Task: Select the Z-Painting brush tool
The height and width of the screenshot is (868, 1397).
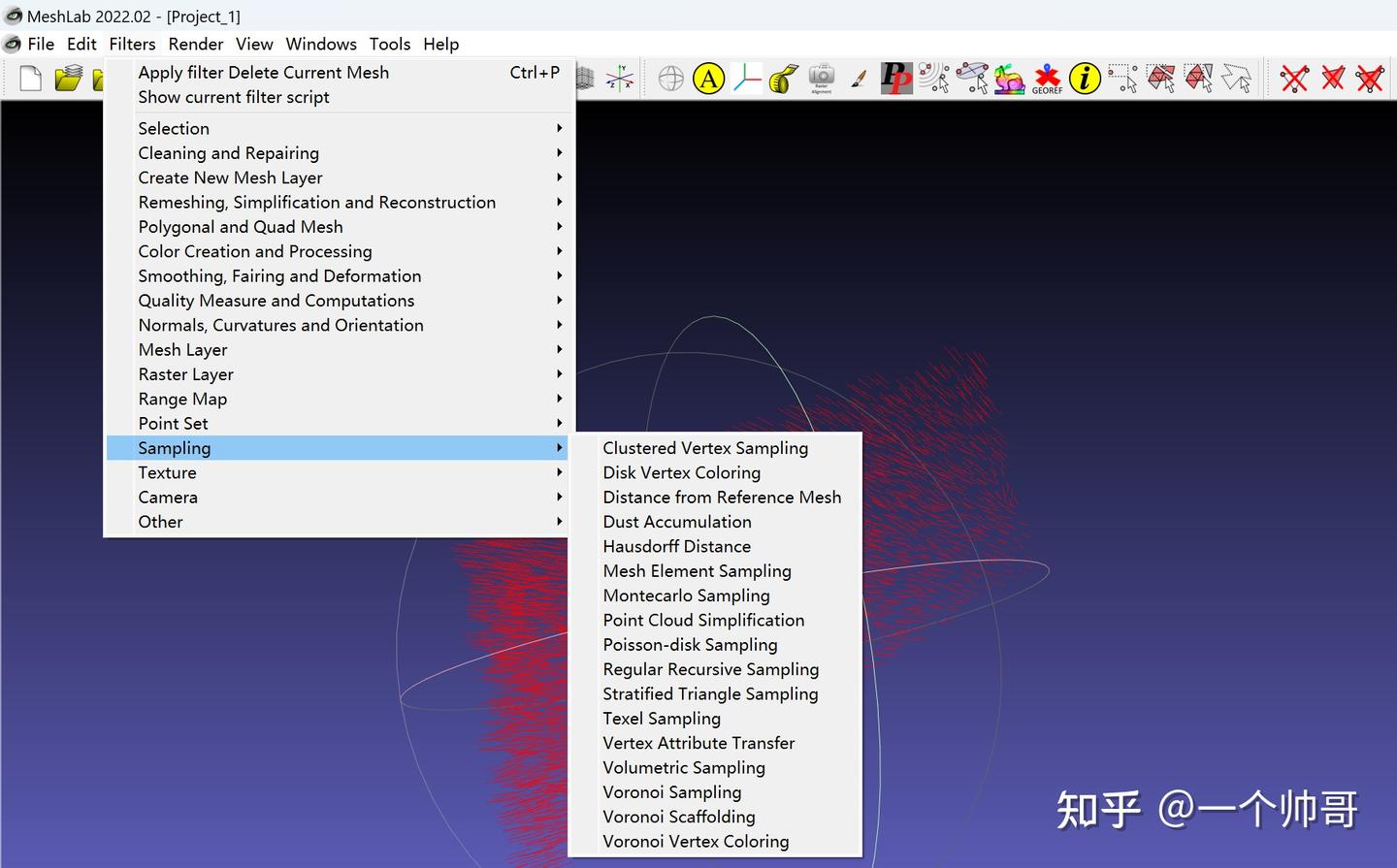Action: click(x=858, y=78)
